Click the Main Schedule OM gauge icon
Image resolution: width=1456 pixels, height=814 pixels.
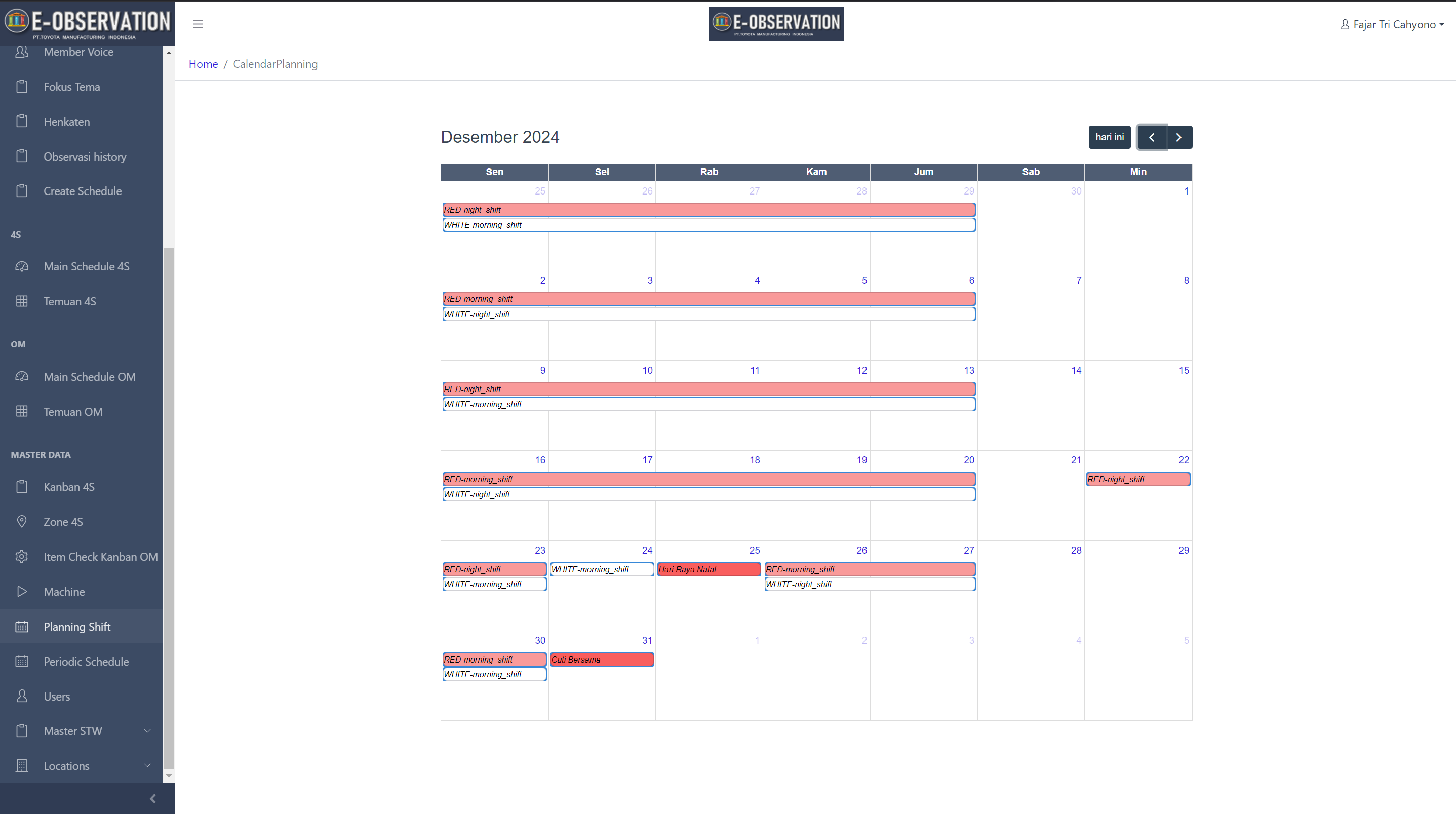(x=21, y=376)
